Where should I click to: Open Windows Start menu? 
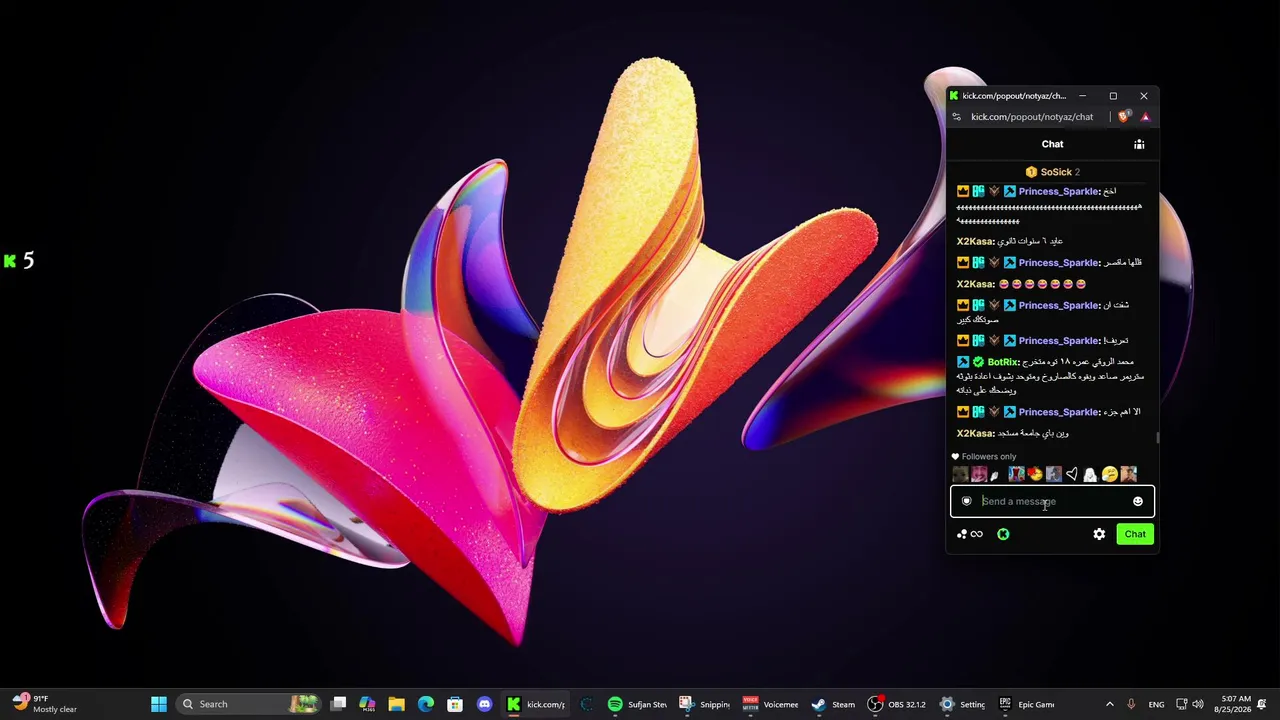[x=159, y=704]
